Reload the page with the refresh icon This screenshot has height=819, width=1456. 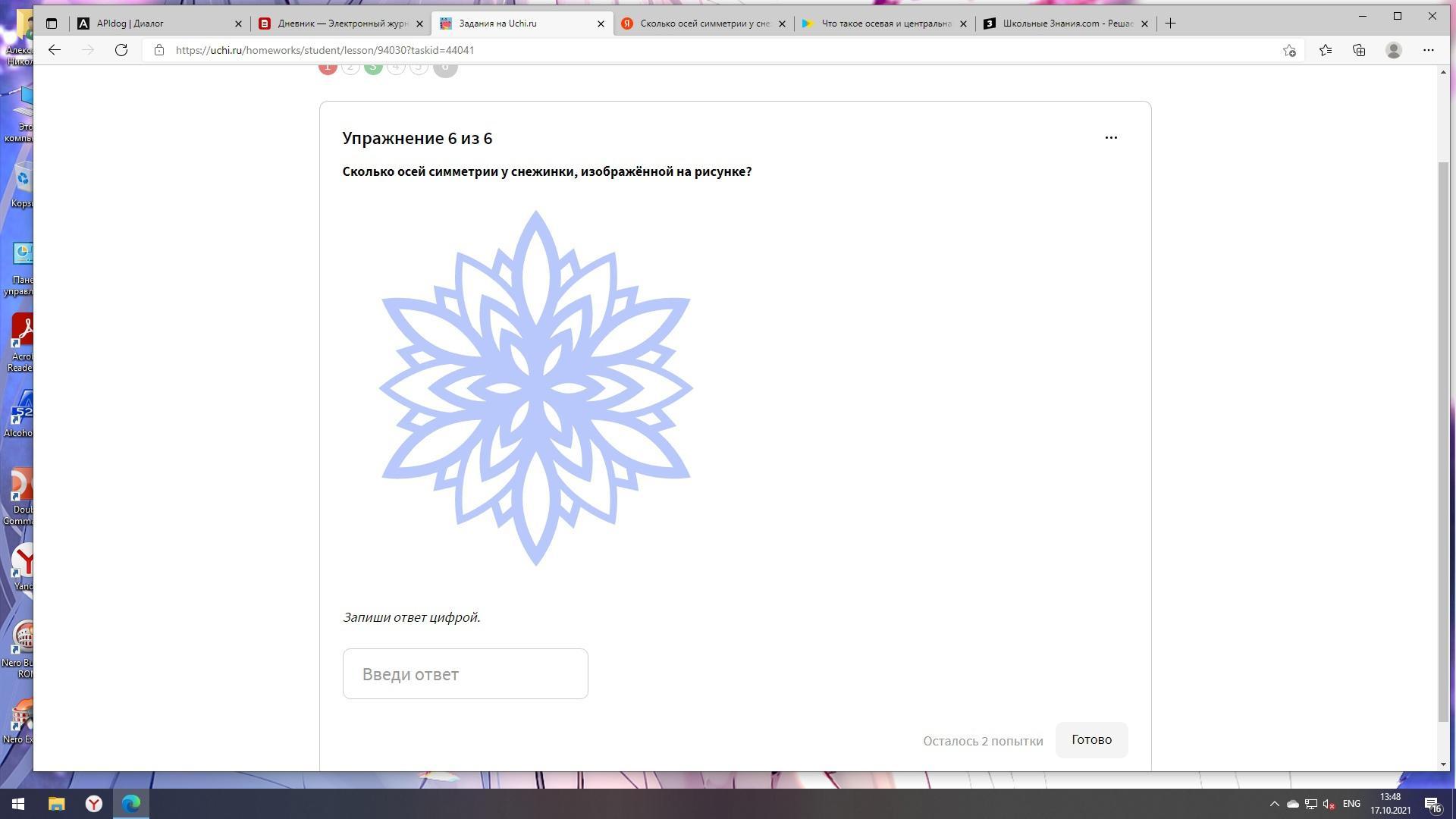[121, 50]
